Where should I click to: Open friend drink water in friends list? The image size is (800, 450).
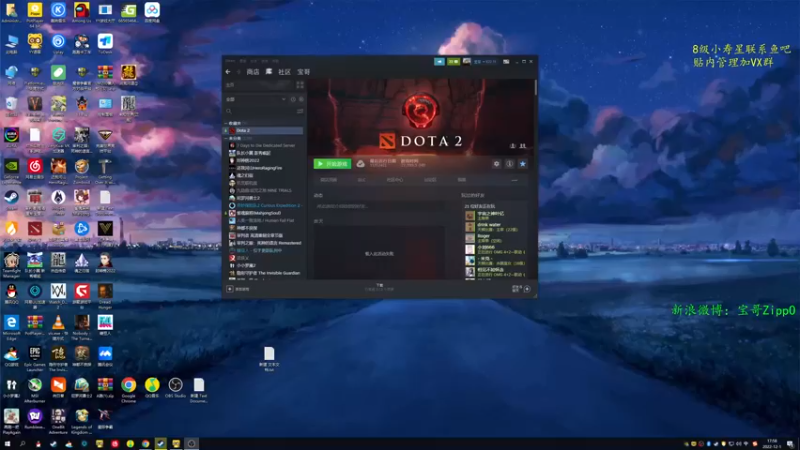pyautogui.click(x=495, y=227)
